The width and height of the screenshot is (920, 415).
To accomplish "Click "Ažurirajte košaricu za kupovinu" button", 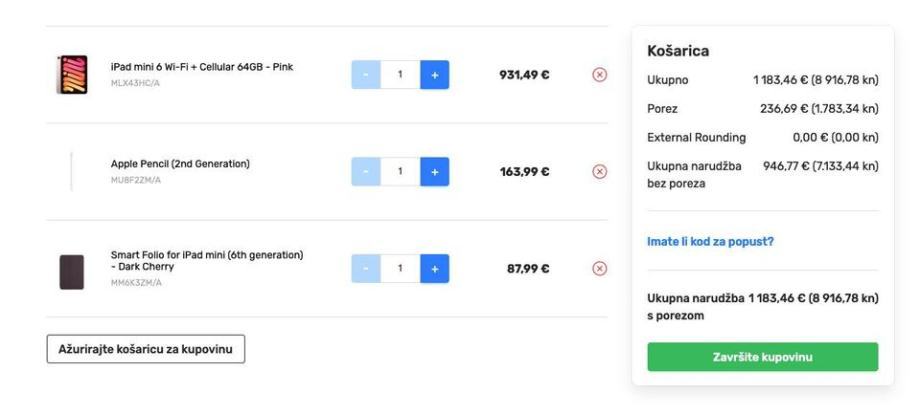I will 146,349.
